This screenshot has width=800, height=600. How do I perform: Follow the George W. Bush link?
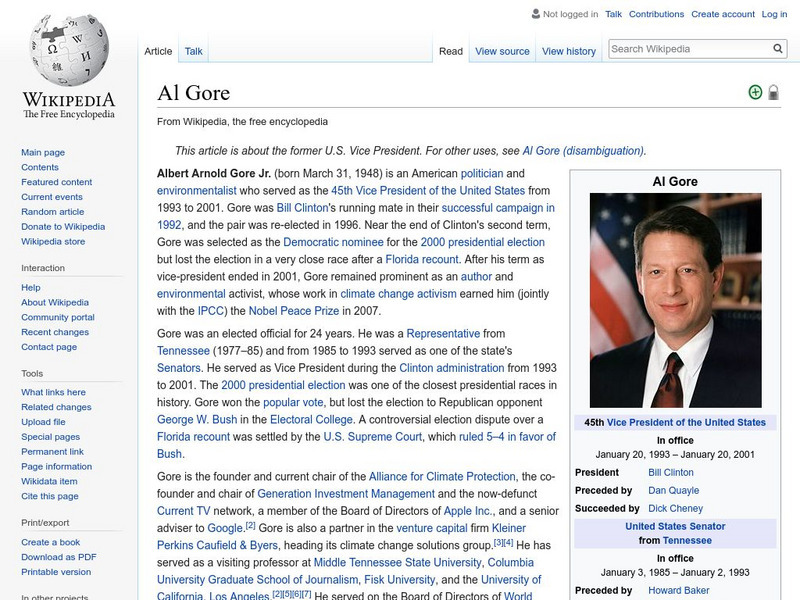(x=197, y=419)
